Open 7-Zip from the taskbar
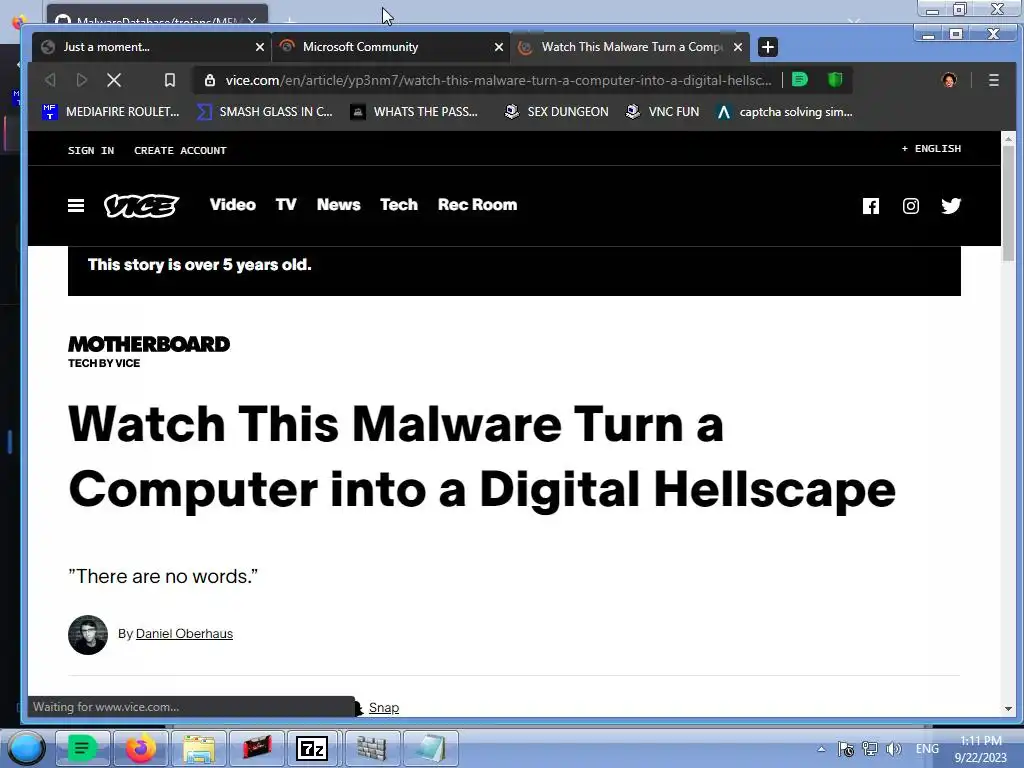Screen dimensions: 1024x768 pyautogui.click(x=315, y=748)
